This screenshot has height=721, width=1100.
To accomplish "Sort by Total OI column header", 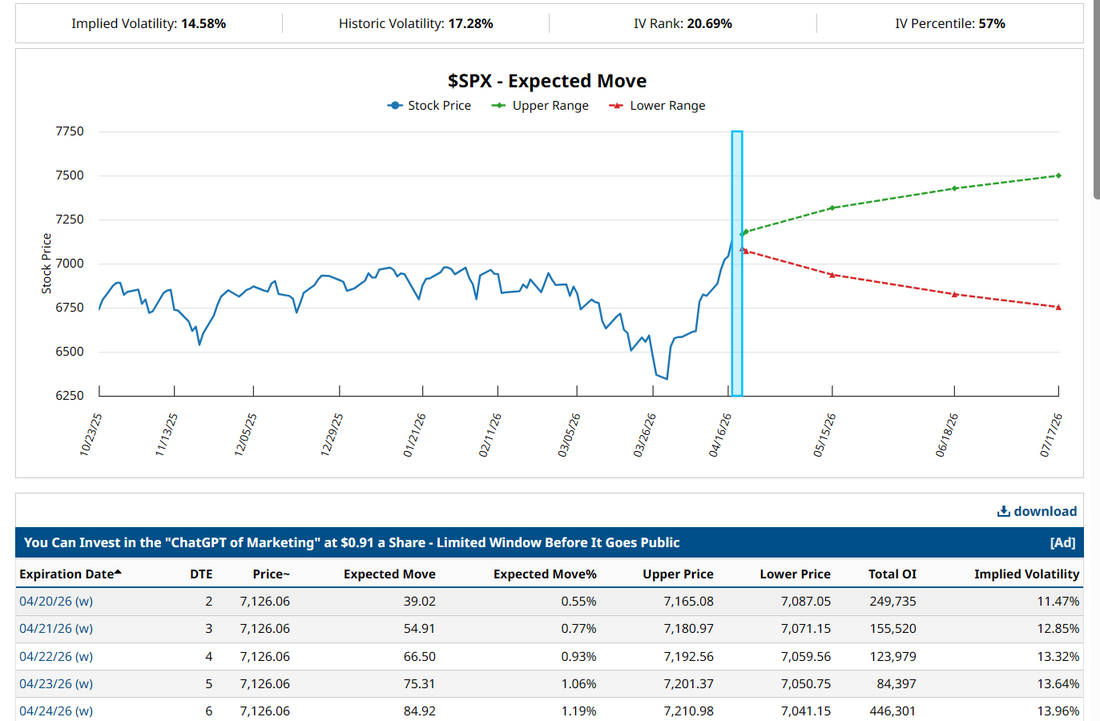I will 892,574.
